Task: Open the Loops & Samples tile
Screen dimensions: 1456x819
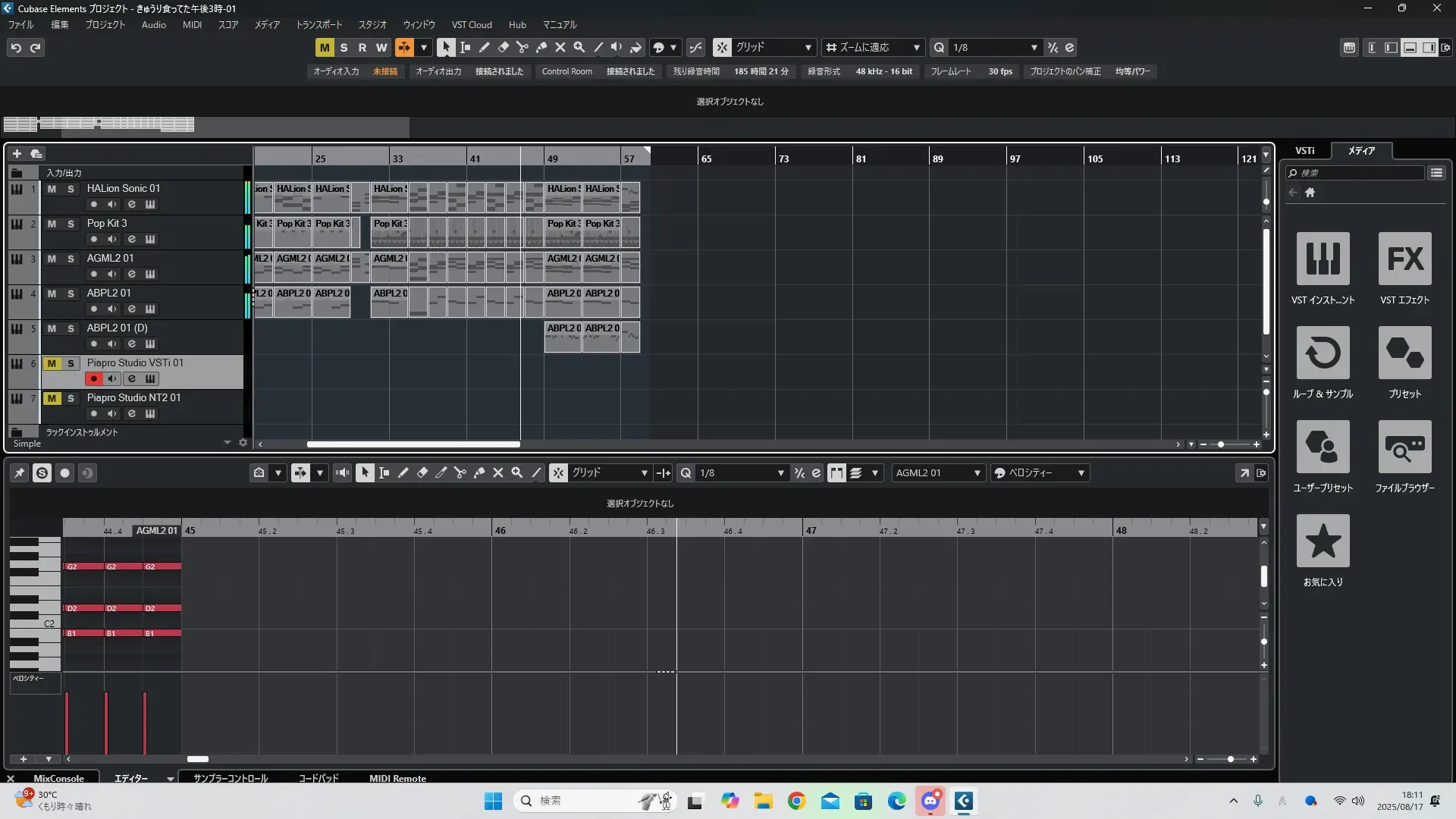Action: coord(1323,353)
